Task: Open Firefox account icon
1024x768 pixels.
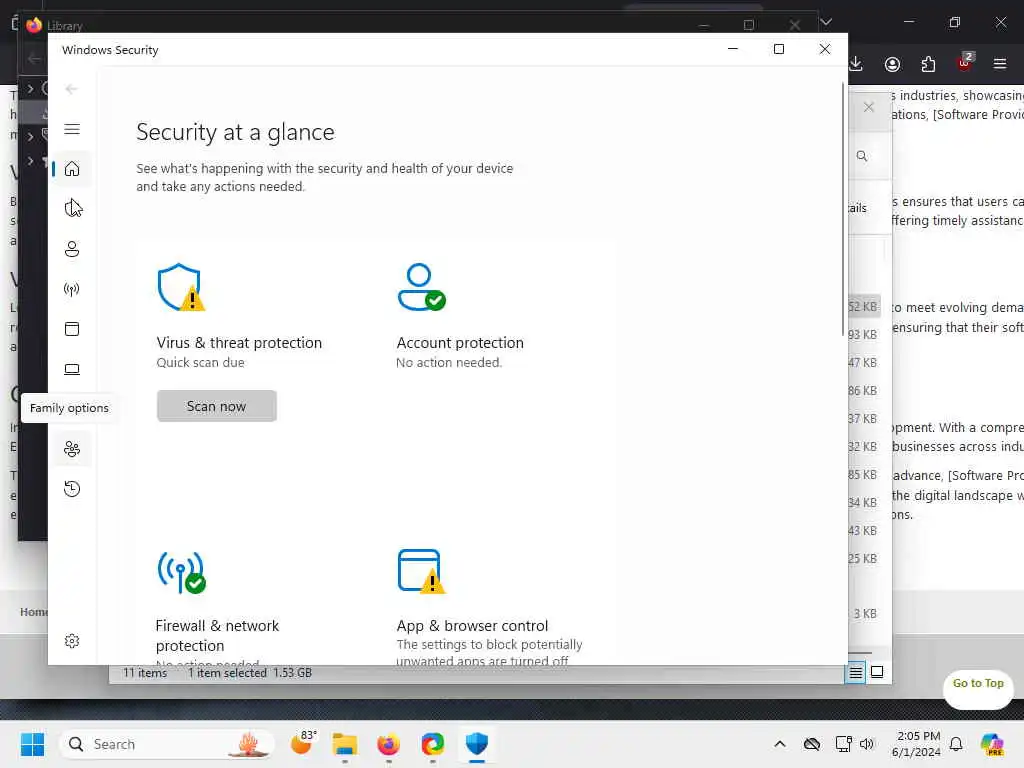Action: 892,64
